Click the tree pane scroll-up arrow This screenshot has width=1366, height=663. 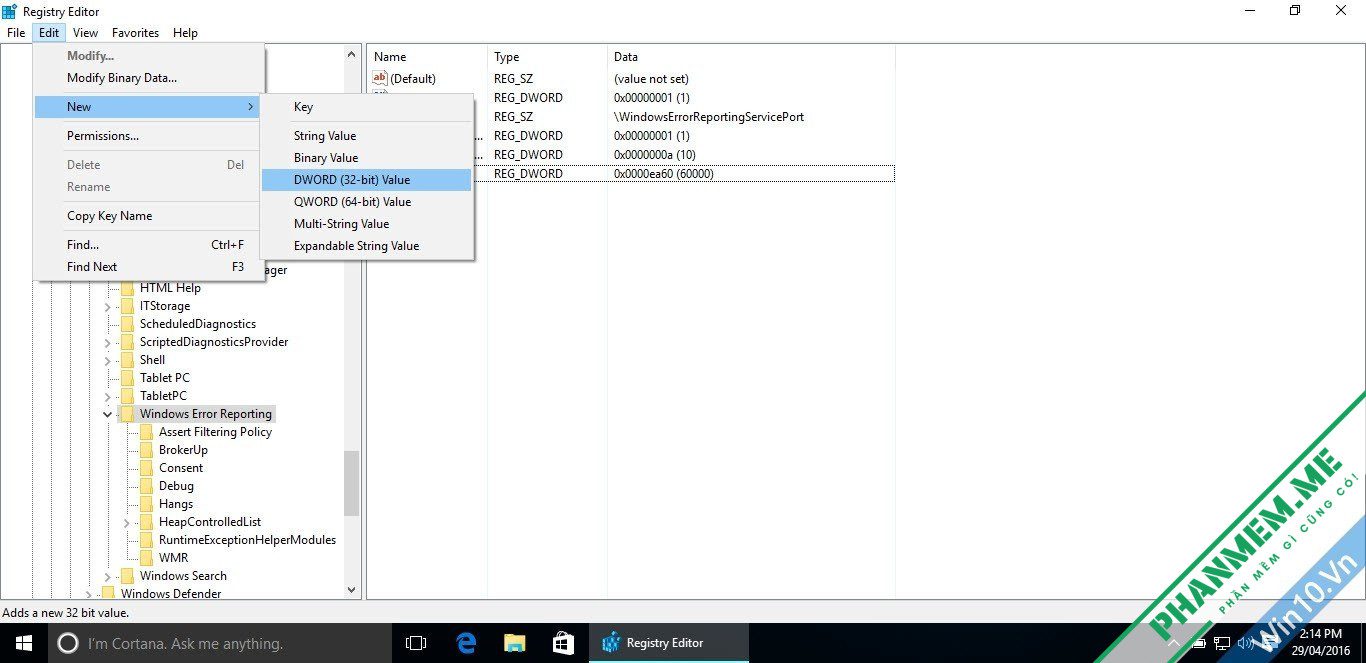click(x=351, y=54)
